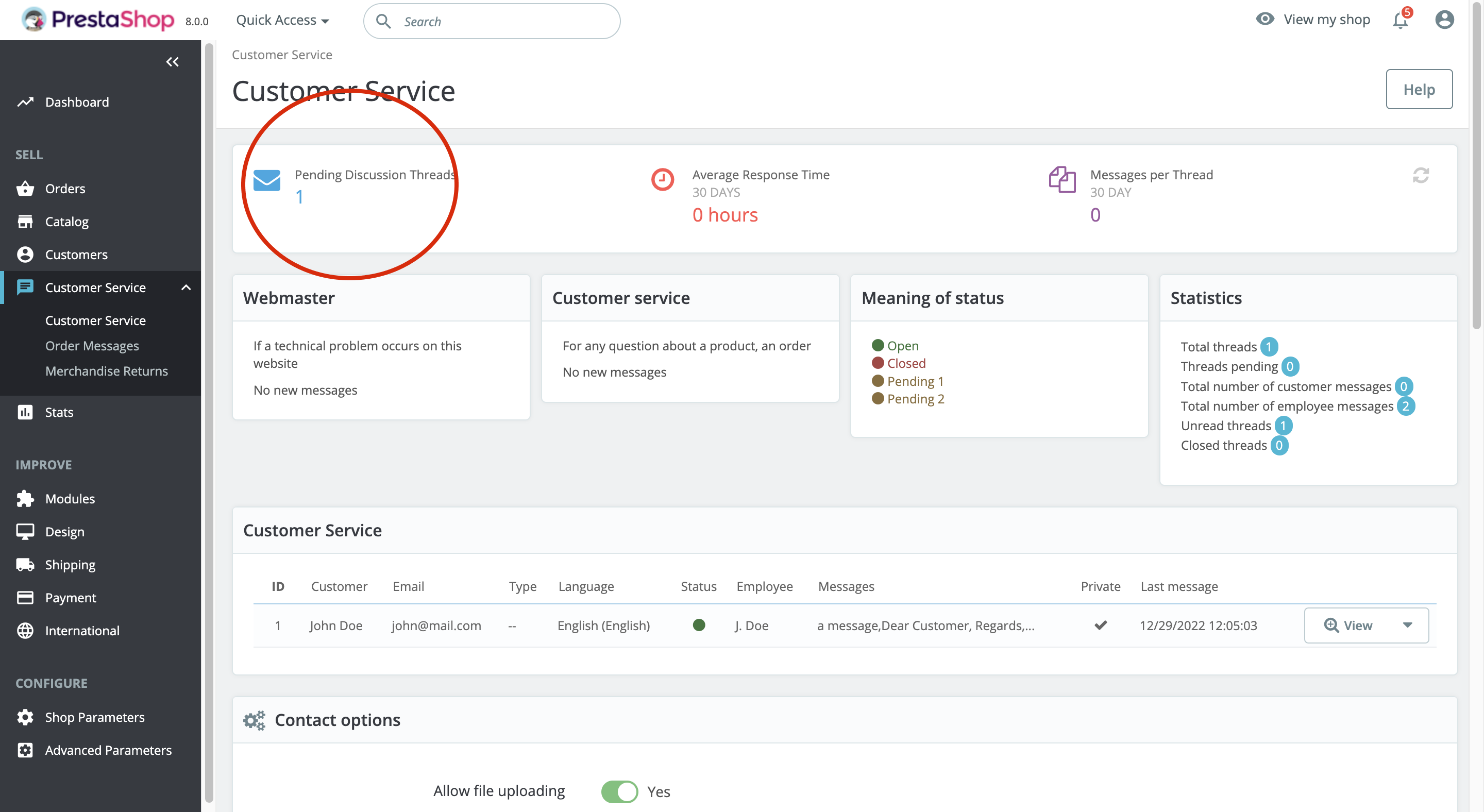
Task: Open the Quick Access dropdown
Action: [282, 19]
